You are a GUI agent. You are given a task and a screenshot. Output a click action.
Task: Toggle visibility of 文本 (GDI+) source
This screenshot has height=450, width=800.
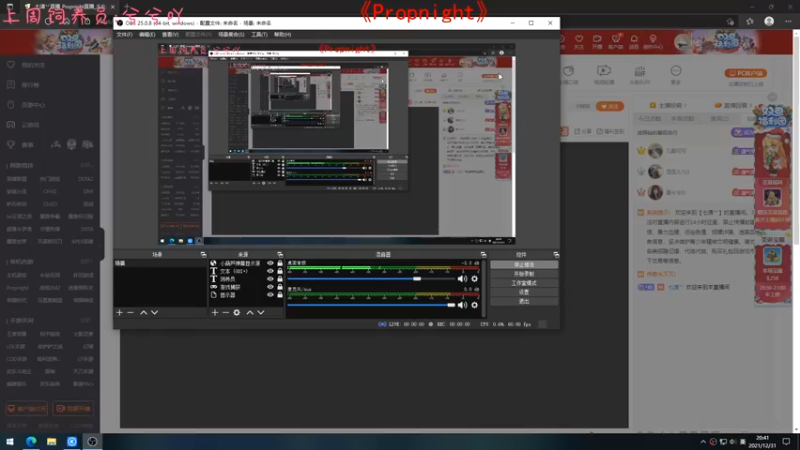point(270,271)
